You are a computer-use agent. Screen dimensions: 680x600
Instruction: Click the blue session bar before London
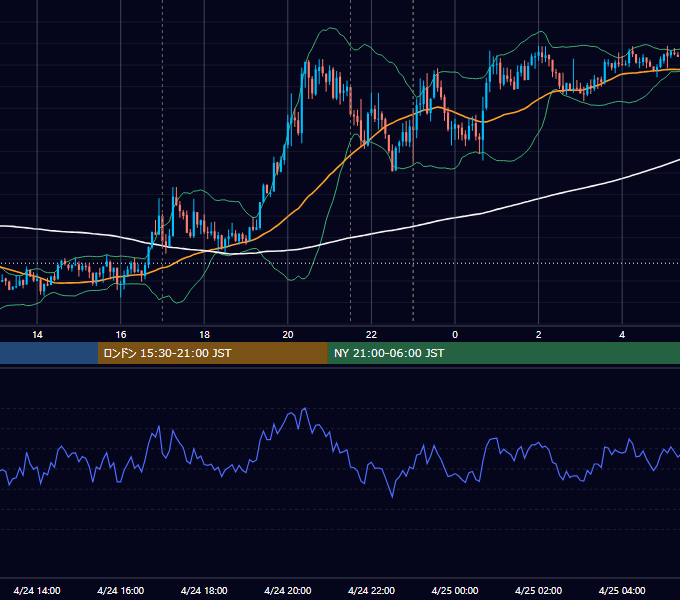point(49,353)
